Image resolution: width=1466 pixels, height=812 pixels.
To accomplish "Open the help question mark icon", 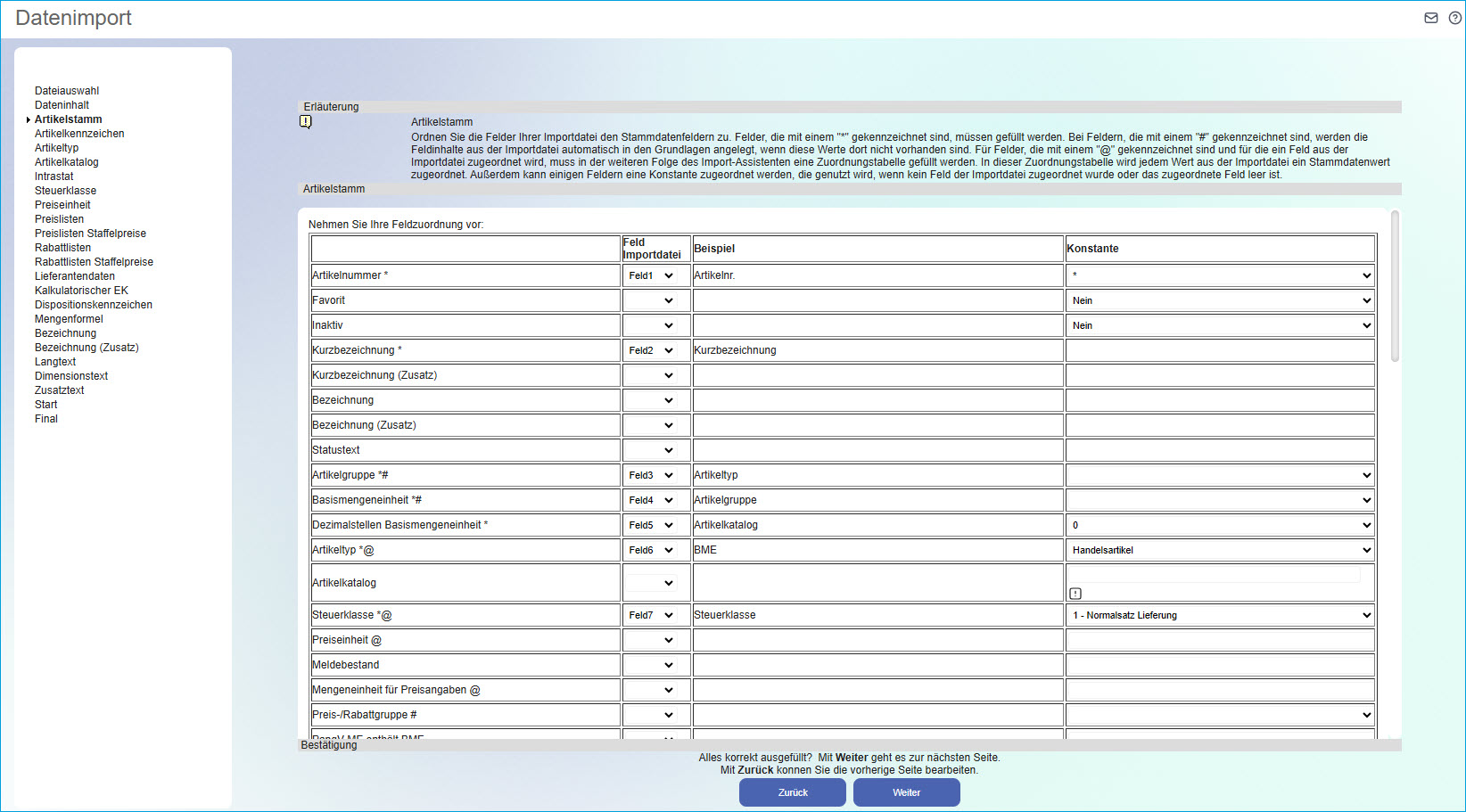I will click(1455, 18).
